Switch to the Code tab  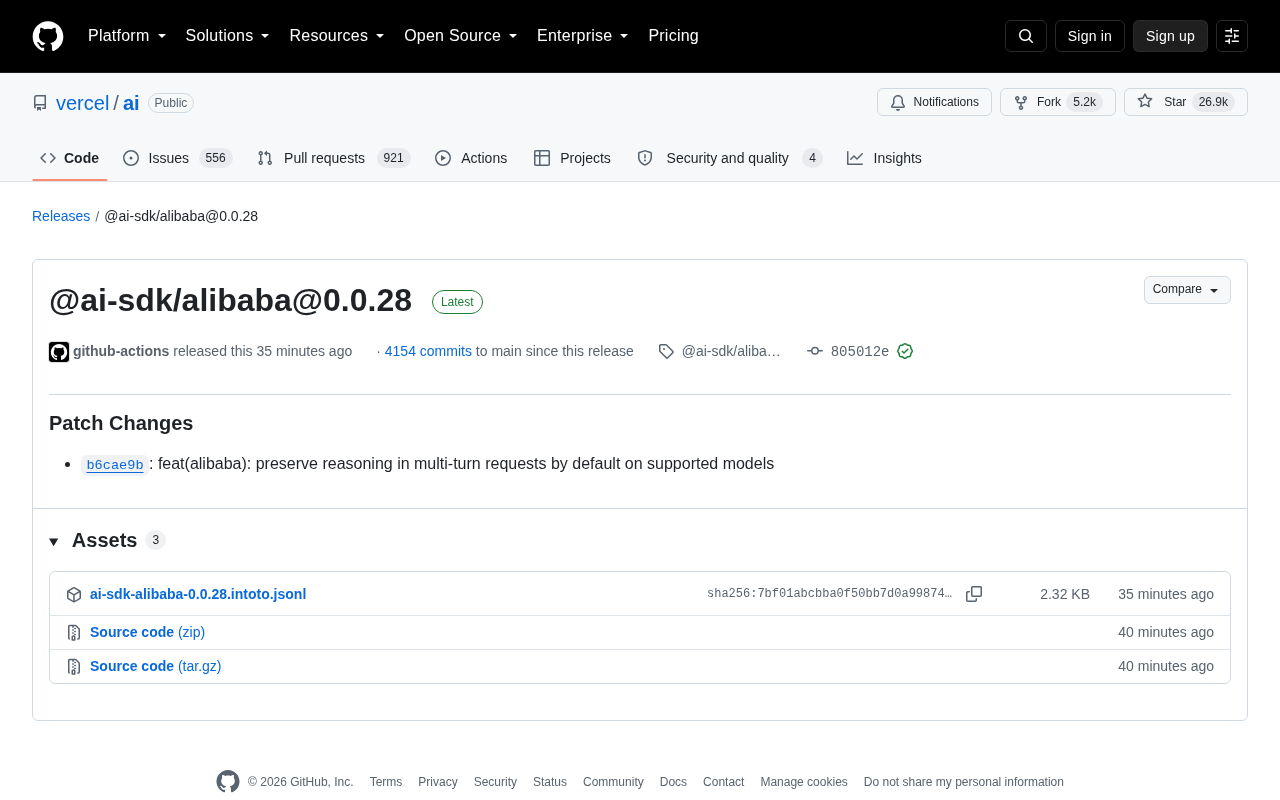(70, 158)
